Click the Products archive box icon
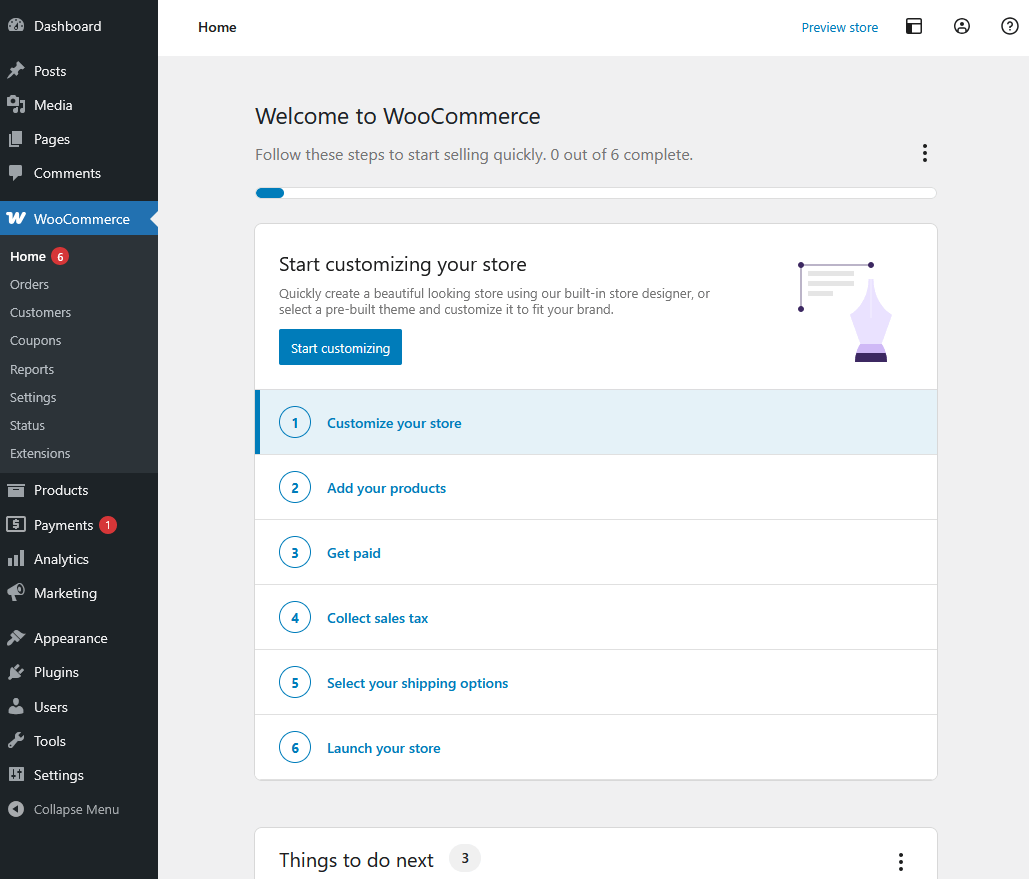 point(16,490)
